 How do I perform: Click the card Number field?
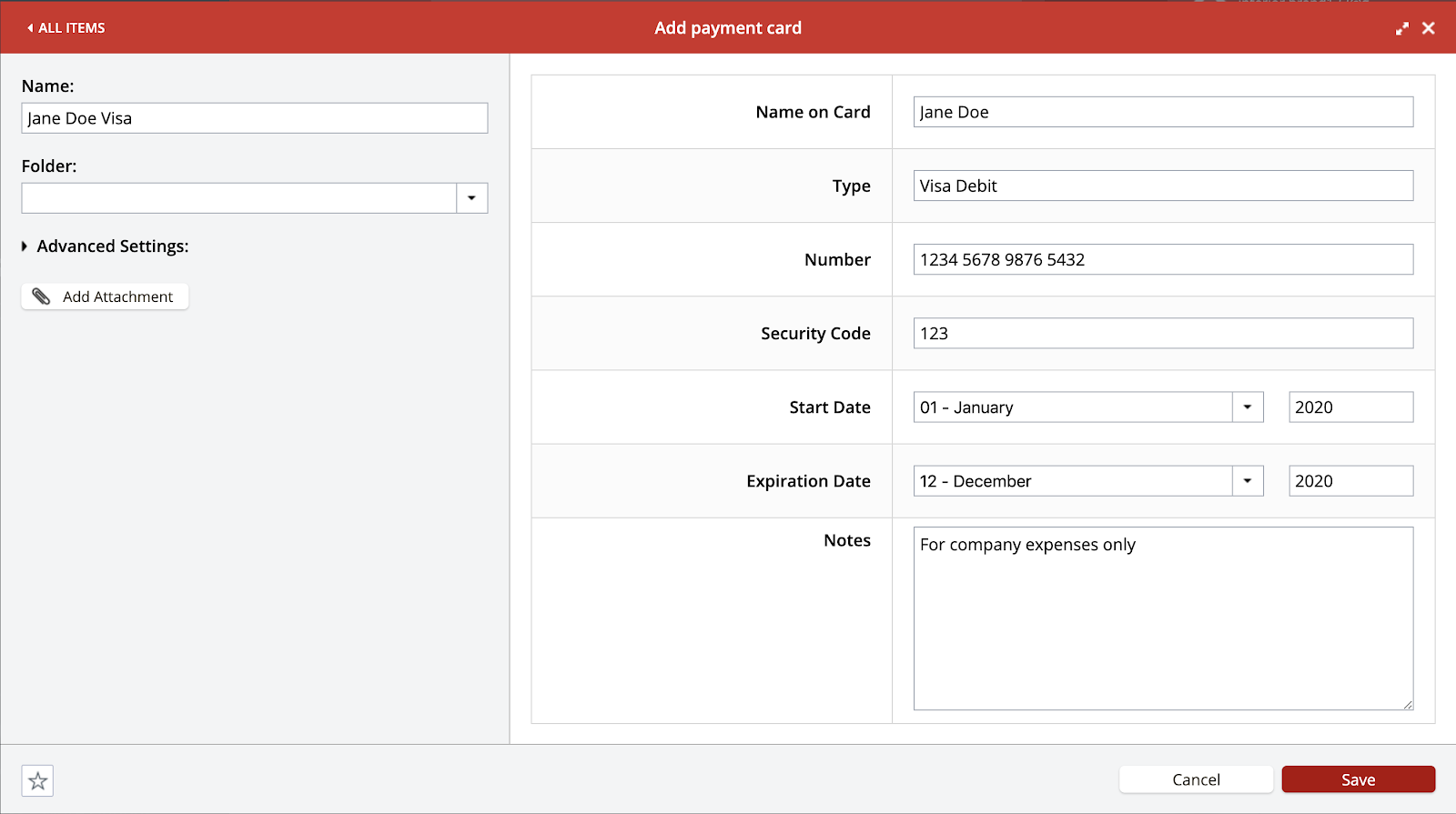(x=1163, y=259)
